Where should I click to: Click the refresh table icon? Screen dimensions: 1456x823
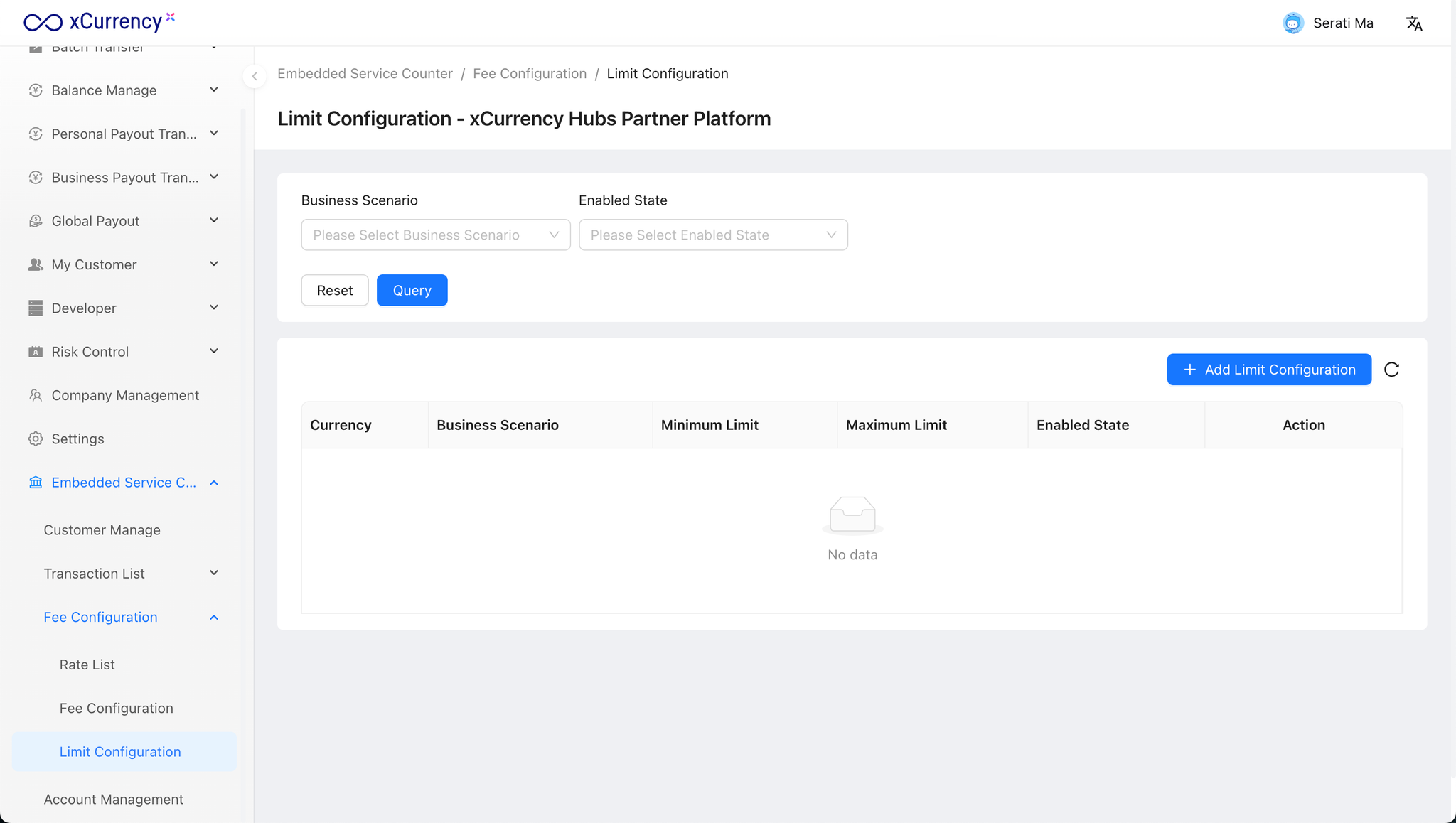tap(1391, 370)
